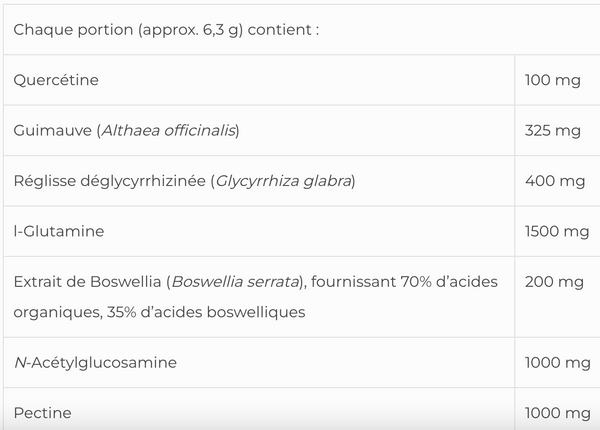Click the Réglisse déglycyrrhizinée ingredient label
Screen dimensions: 600x430
coord(109,181)
